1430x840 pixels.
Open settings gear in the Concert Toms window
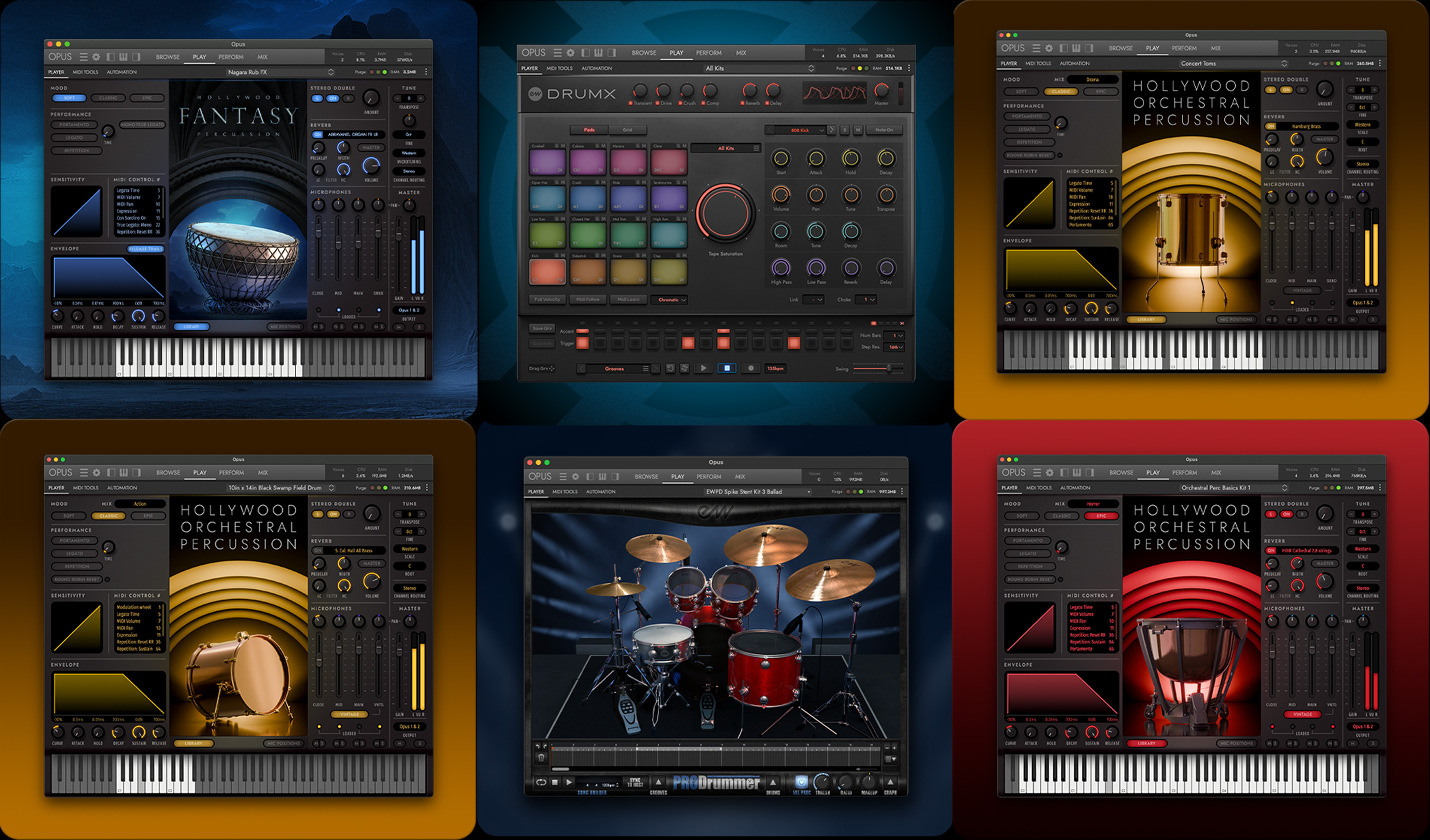click(1049, 48)
